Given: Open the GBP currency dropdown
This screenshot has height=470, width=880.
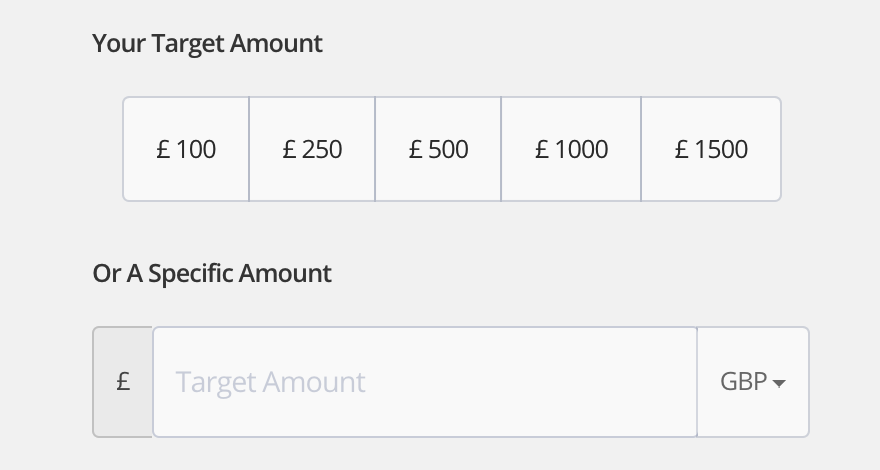Looking at the screenshot, I should click(752, 382).
